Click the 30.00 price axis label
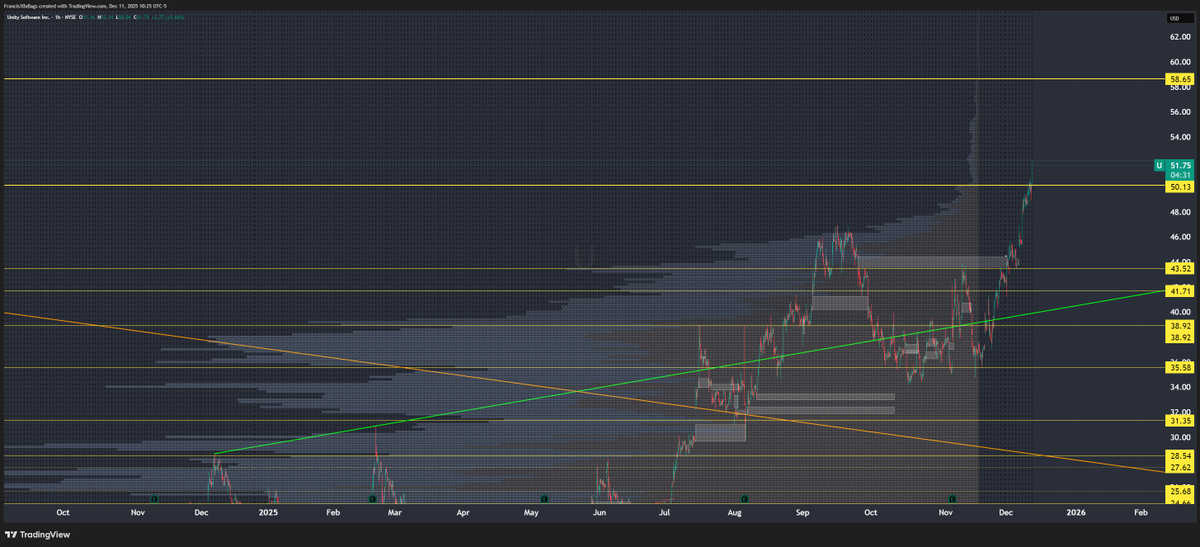This screenshot has width=1200, height=547. [1180, 437]
